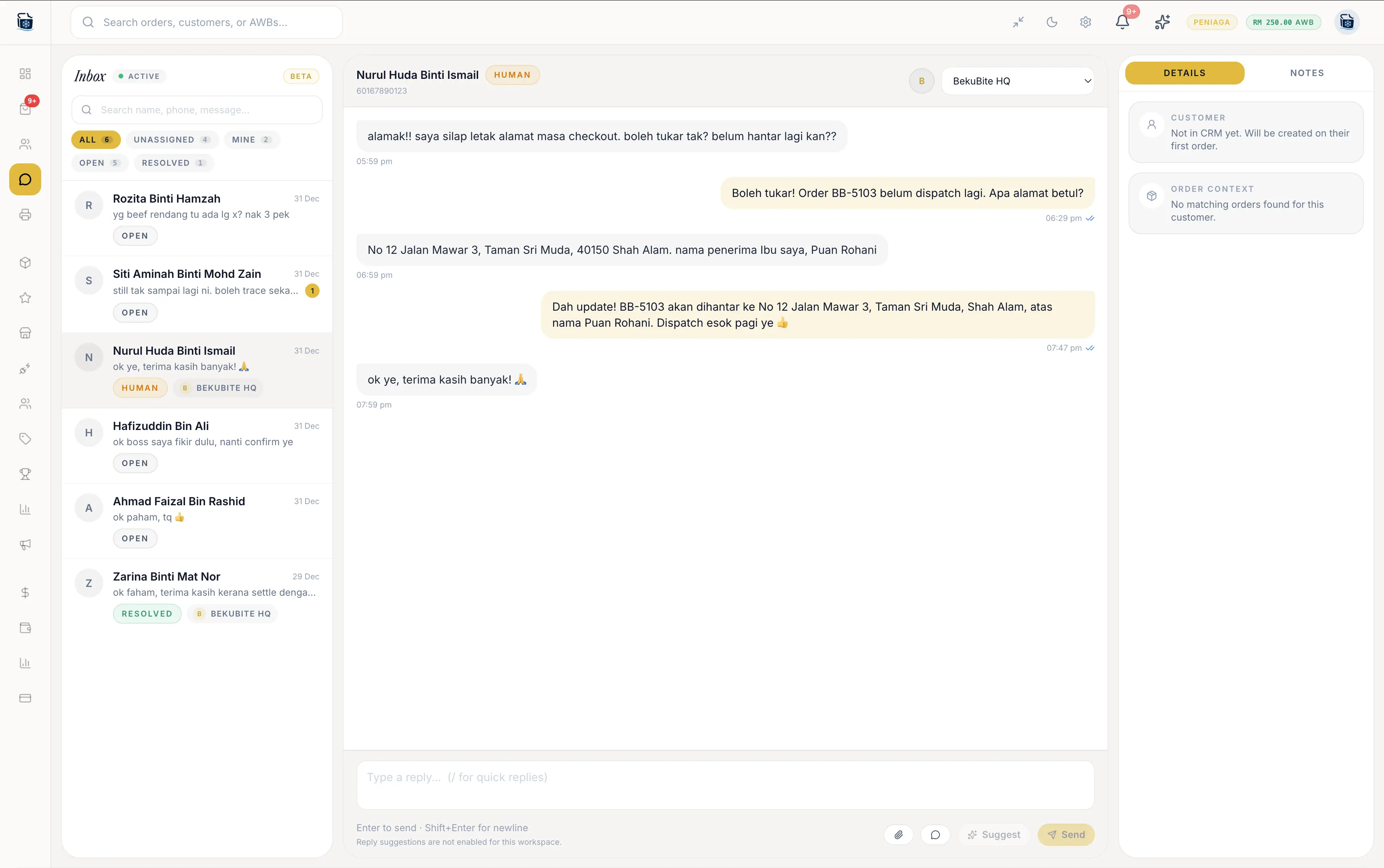Click the attachment paperclip icon
This screenshot has height=868, width=1384.
click(x=898, y=835)
